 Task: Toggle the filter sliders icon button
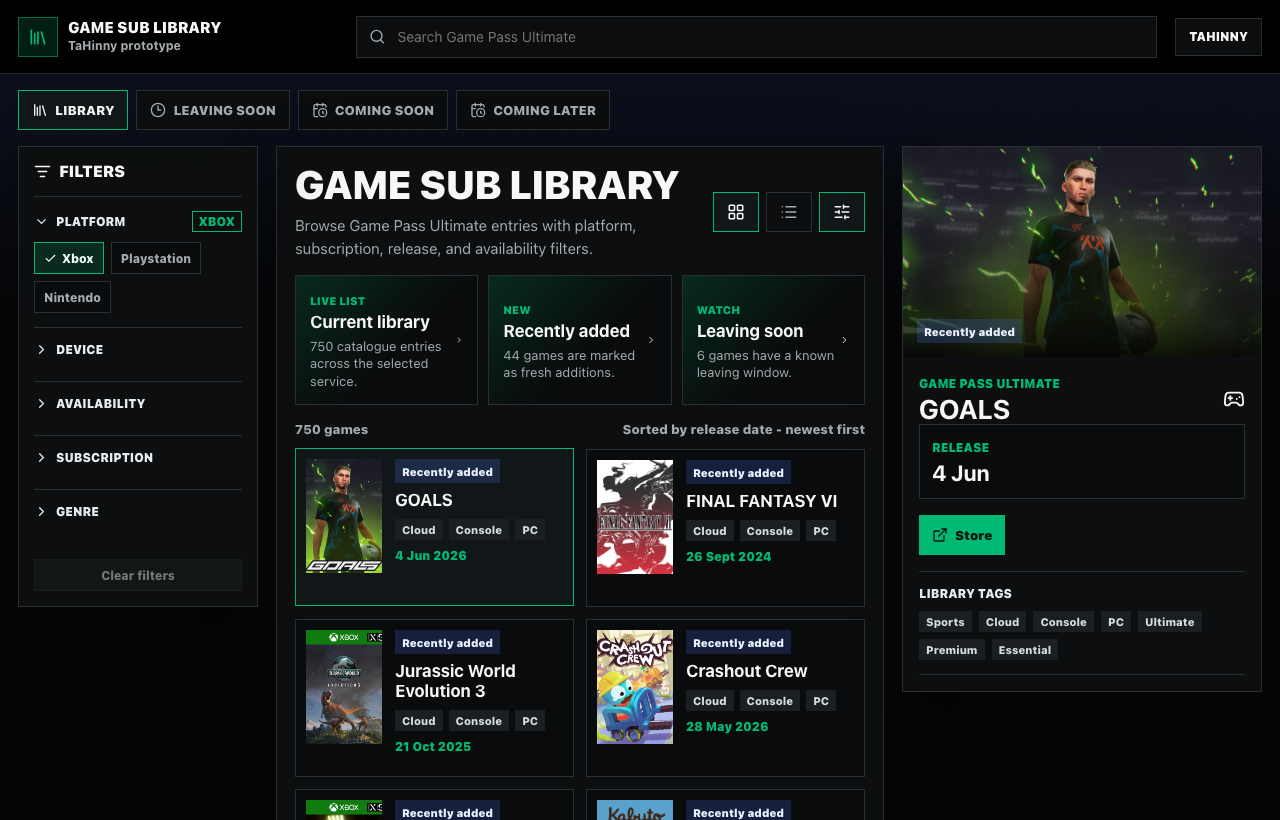[x=842, y=212]
